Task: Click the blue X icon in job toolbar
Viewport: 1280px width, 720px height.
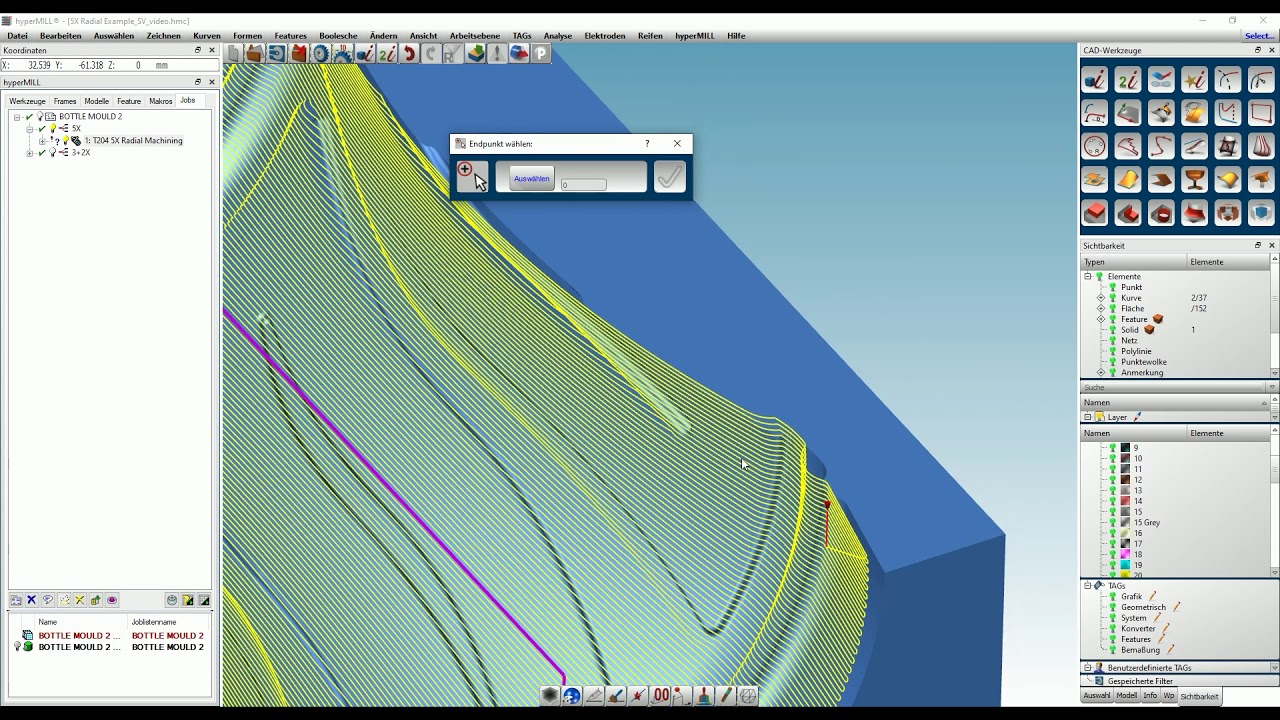Action: tap(32, 600)
